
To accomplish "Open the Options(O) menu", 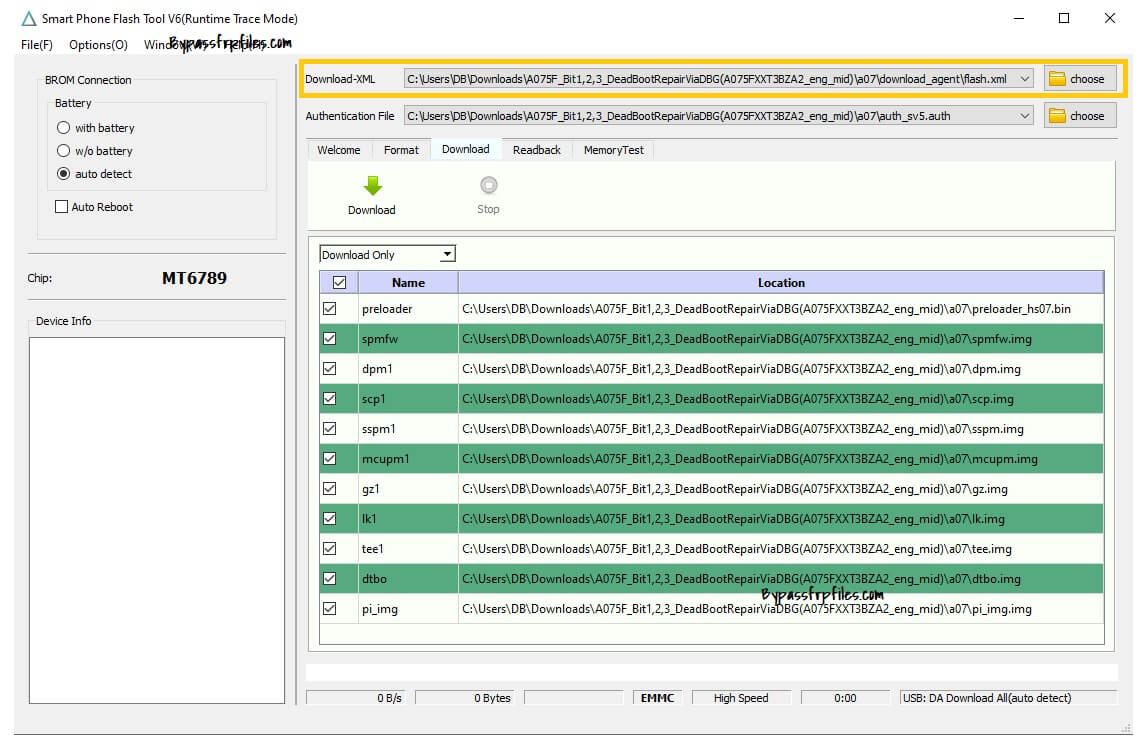I will coord(98,45).
